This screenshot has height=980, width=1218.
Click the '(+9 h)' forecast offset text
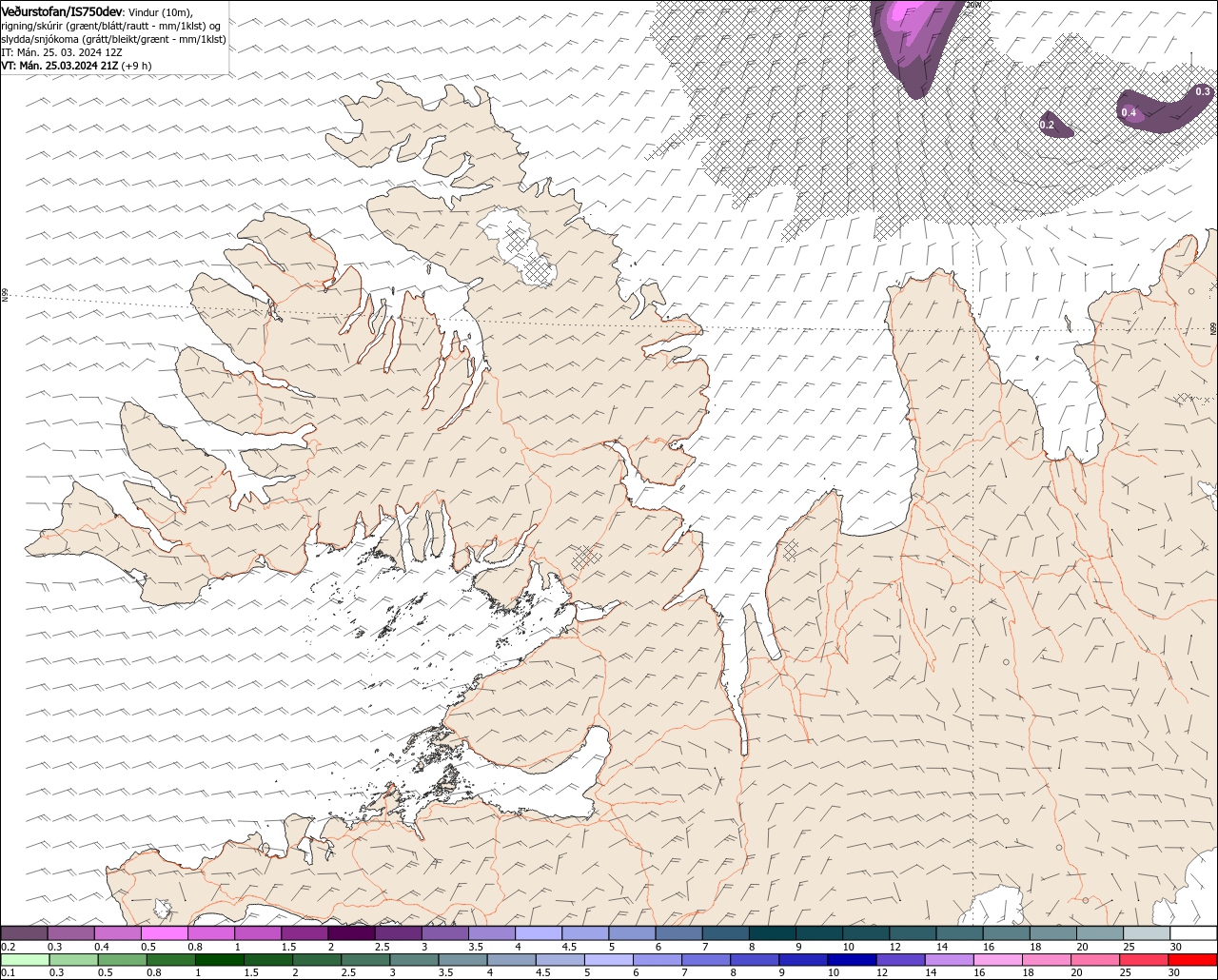click(137, 66)
